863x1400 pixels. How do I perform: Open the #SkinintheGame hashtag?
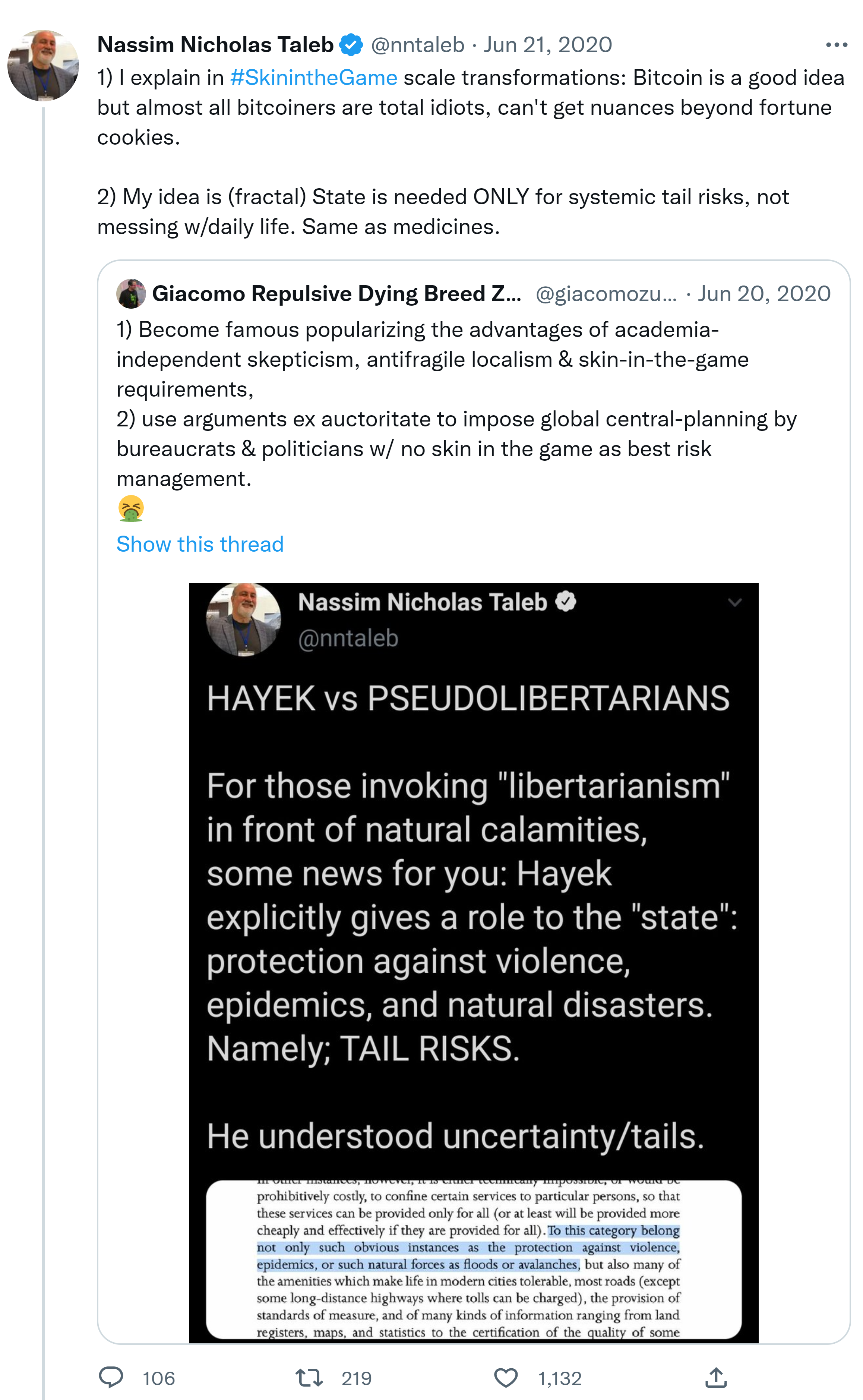click(x=313, y=78)
